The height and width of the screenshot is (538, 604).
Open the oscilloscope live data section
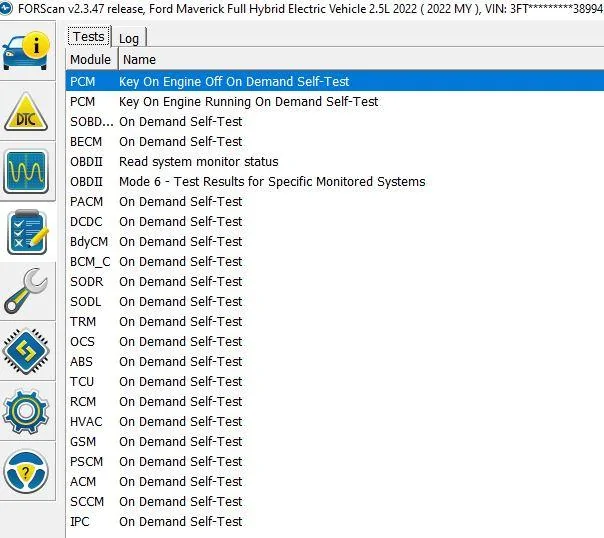[26, 172]
